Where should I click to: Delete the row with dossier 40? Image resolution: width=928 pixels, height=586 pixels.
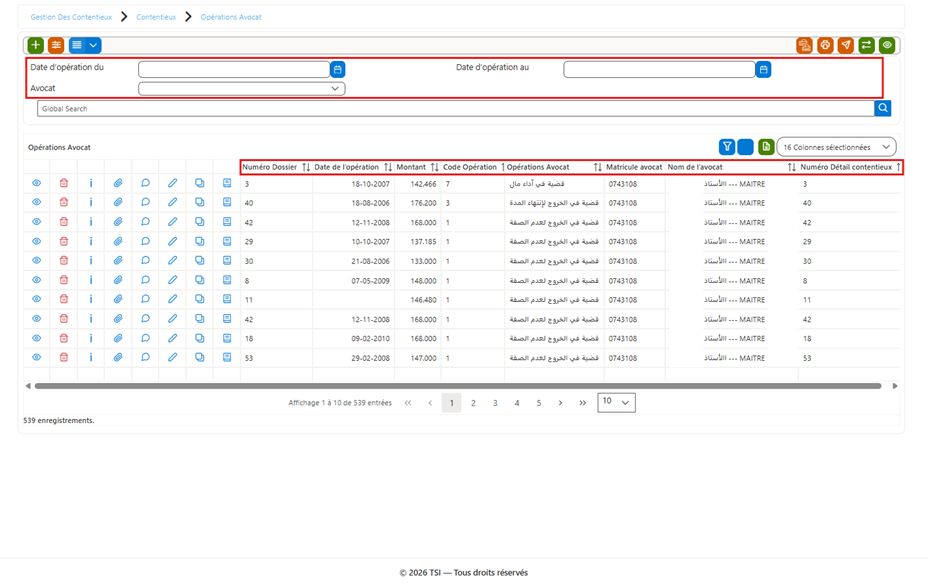tap(64, 202)
